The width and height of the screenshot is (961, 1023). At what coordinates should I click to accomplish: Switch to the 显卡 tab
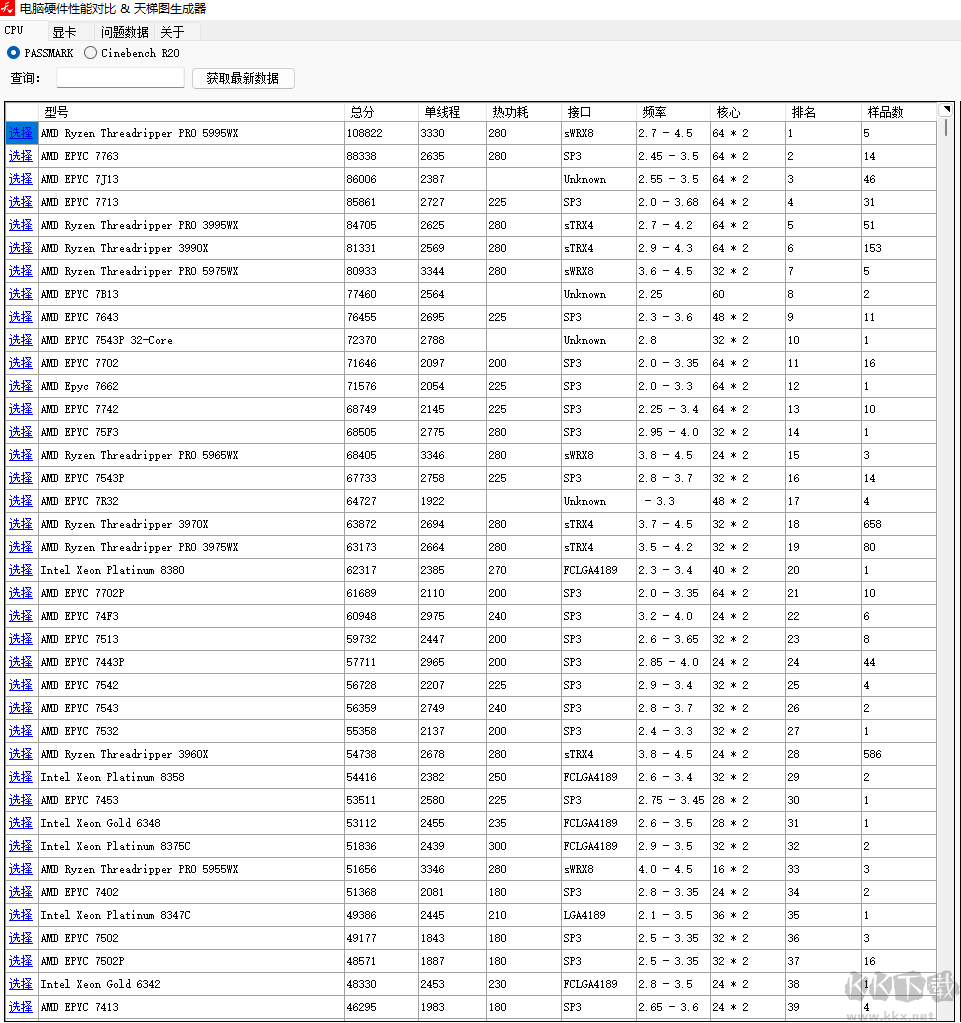[x=64, y=32]
